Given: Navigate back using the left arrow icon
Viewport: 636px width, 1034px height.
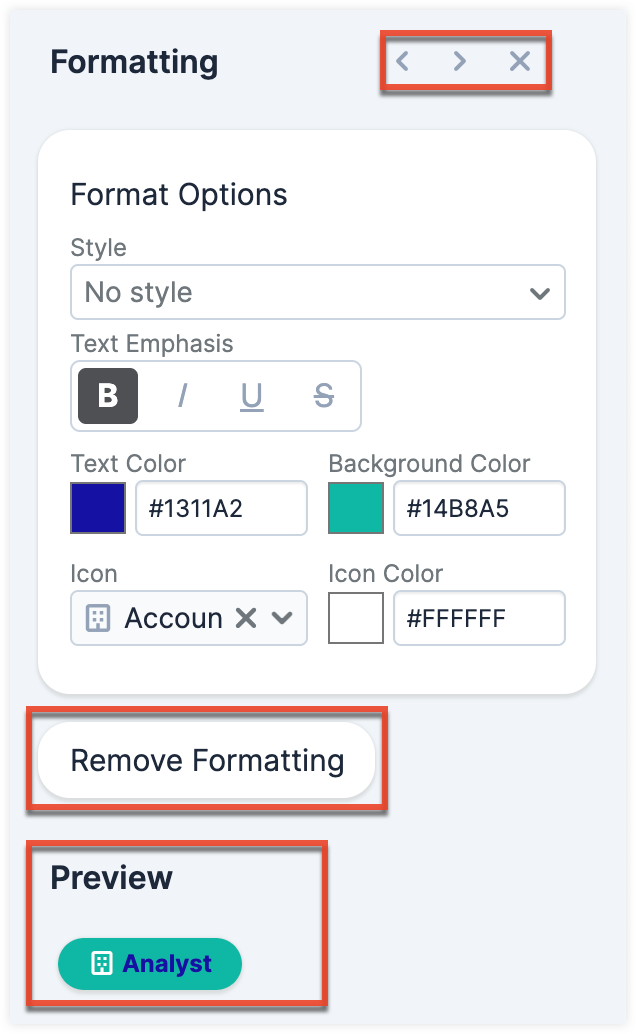Looking at the screenshot, I should tap(402, 61).
